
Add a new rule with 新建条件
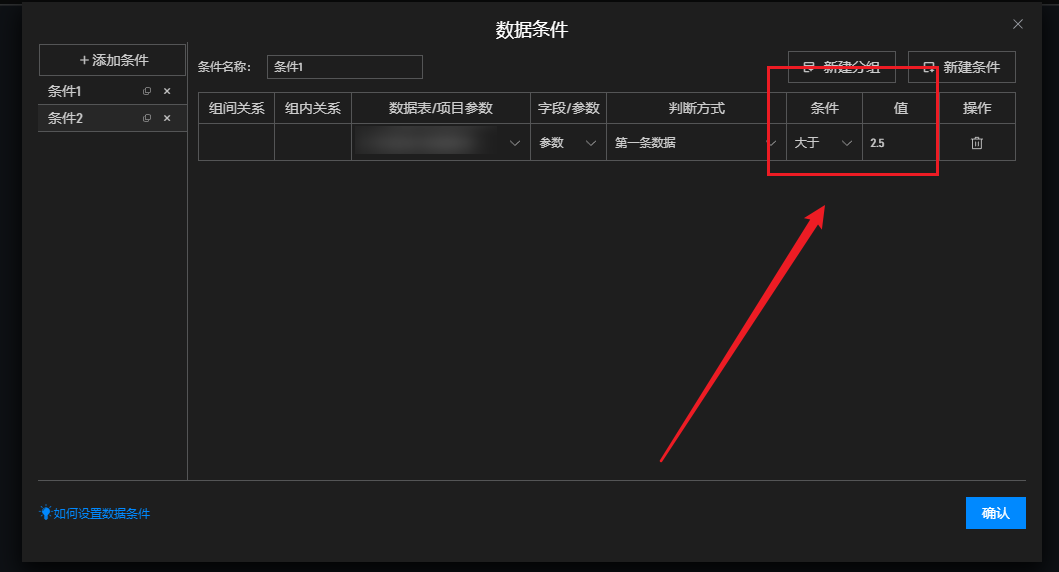click(961, 67)
